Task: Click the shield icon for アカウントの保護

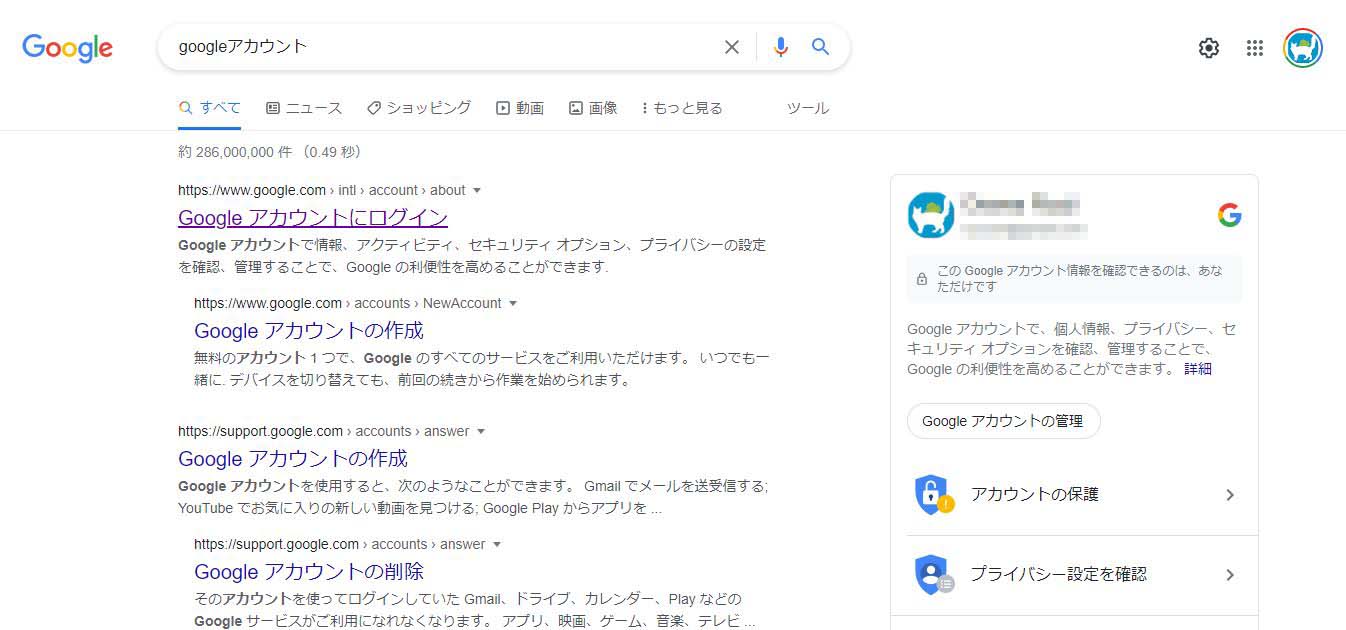Action: [934, 494]
